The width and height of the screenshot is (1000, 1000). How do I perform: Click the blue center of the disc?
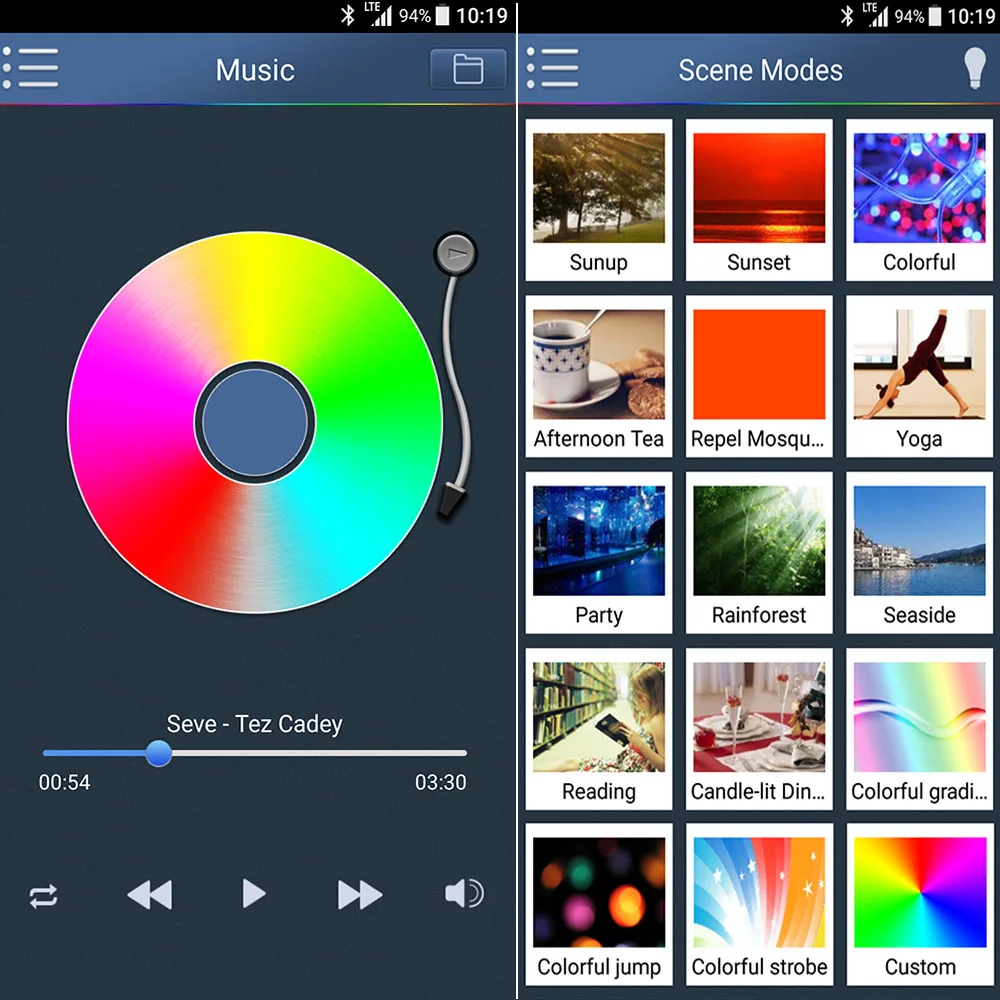click(x=255, y=422)
